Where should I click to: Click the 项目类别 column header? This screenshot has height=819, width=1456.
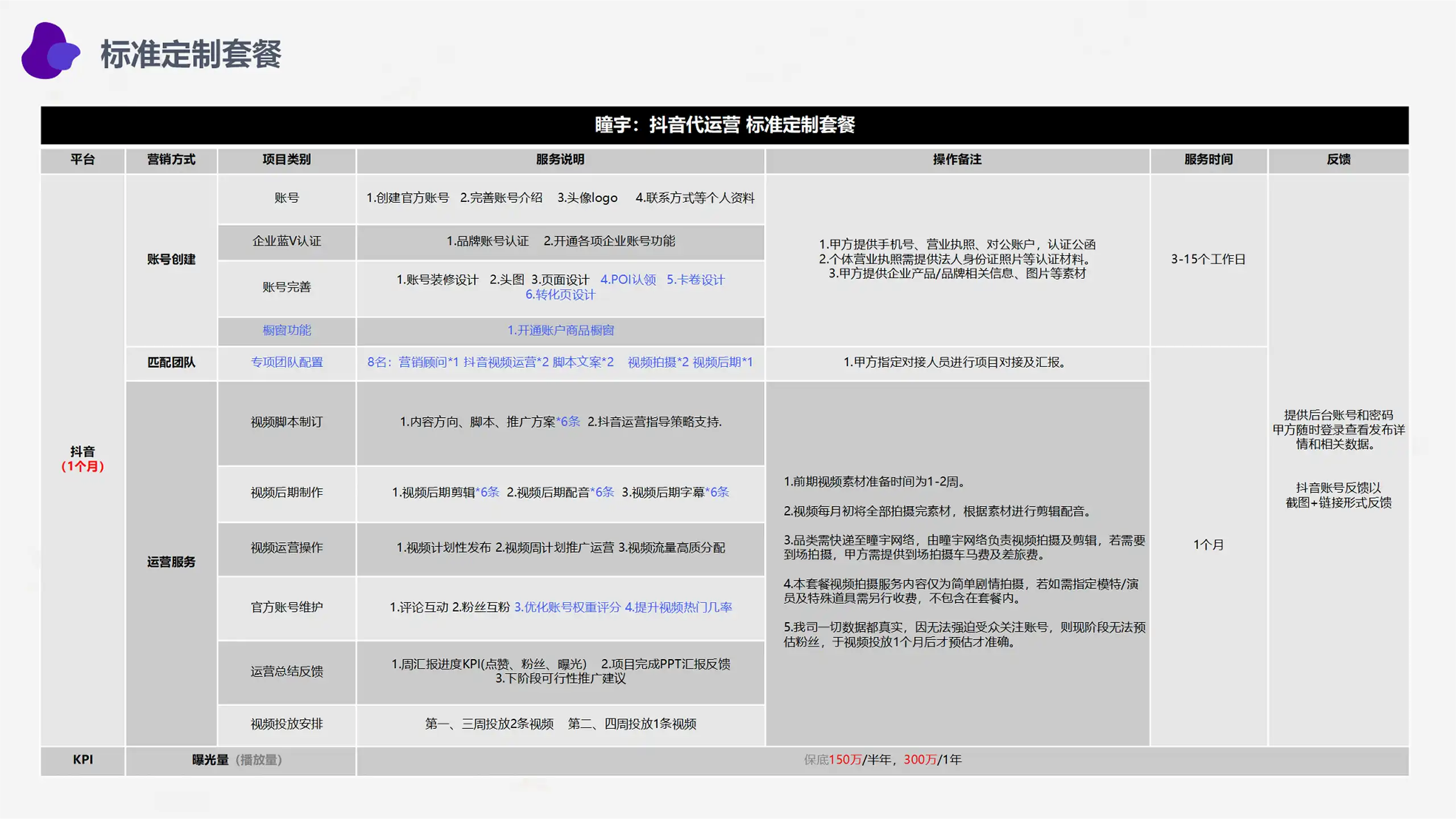[287, 160]
